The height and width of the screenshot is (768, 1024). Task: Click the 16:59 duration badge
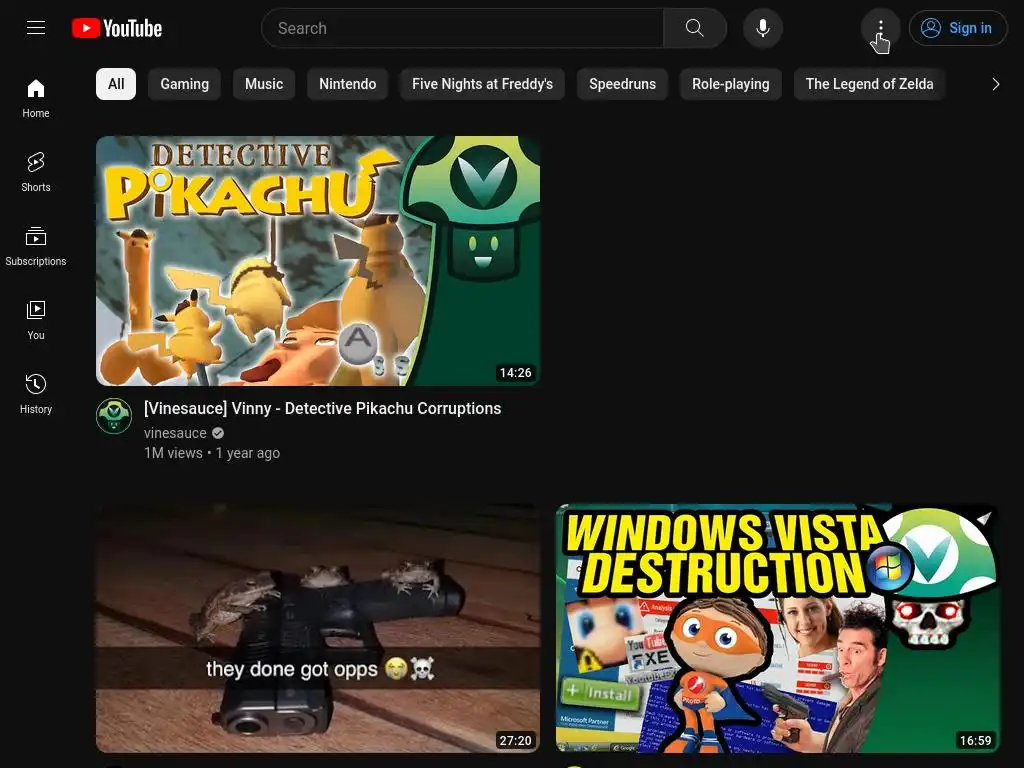pos(975,740)
